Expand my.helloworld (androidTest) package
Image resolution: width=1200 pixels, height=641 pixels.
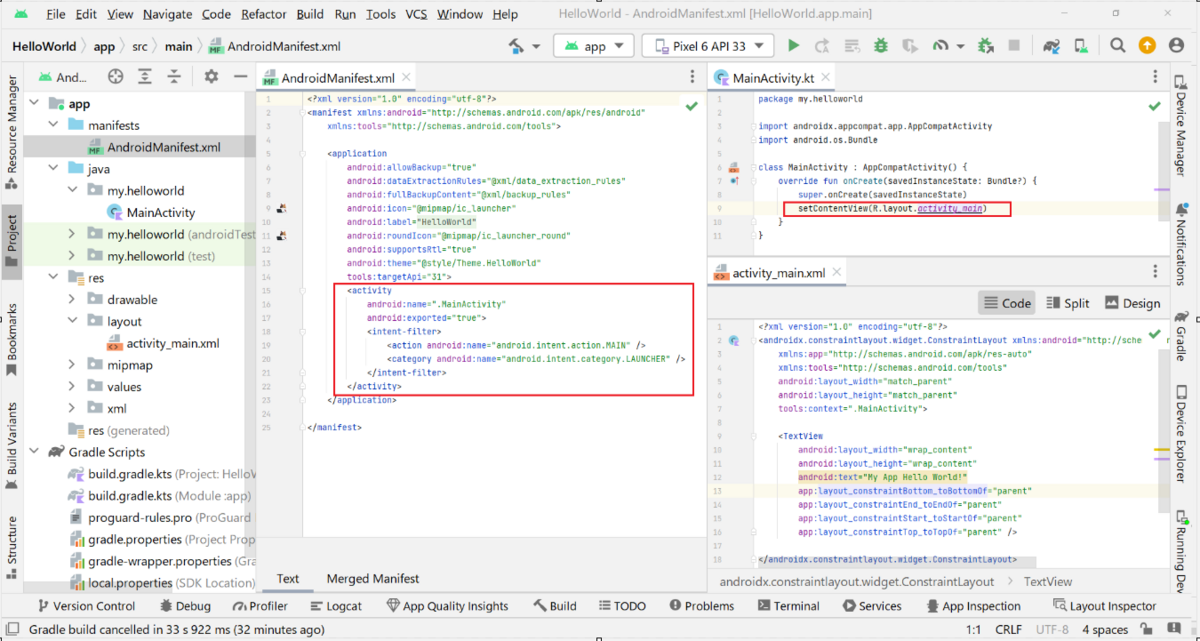pyautogui.click(x=71, y=234)
